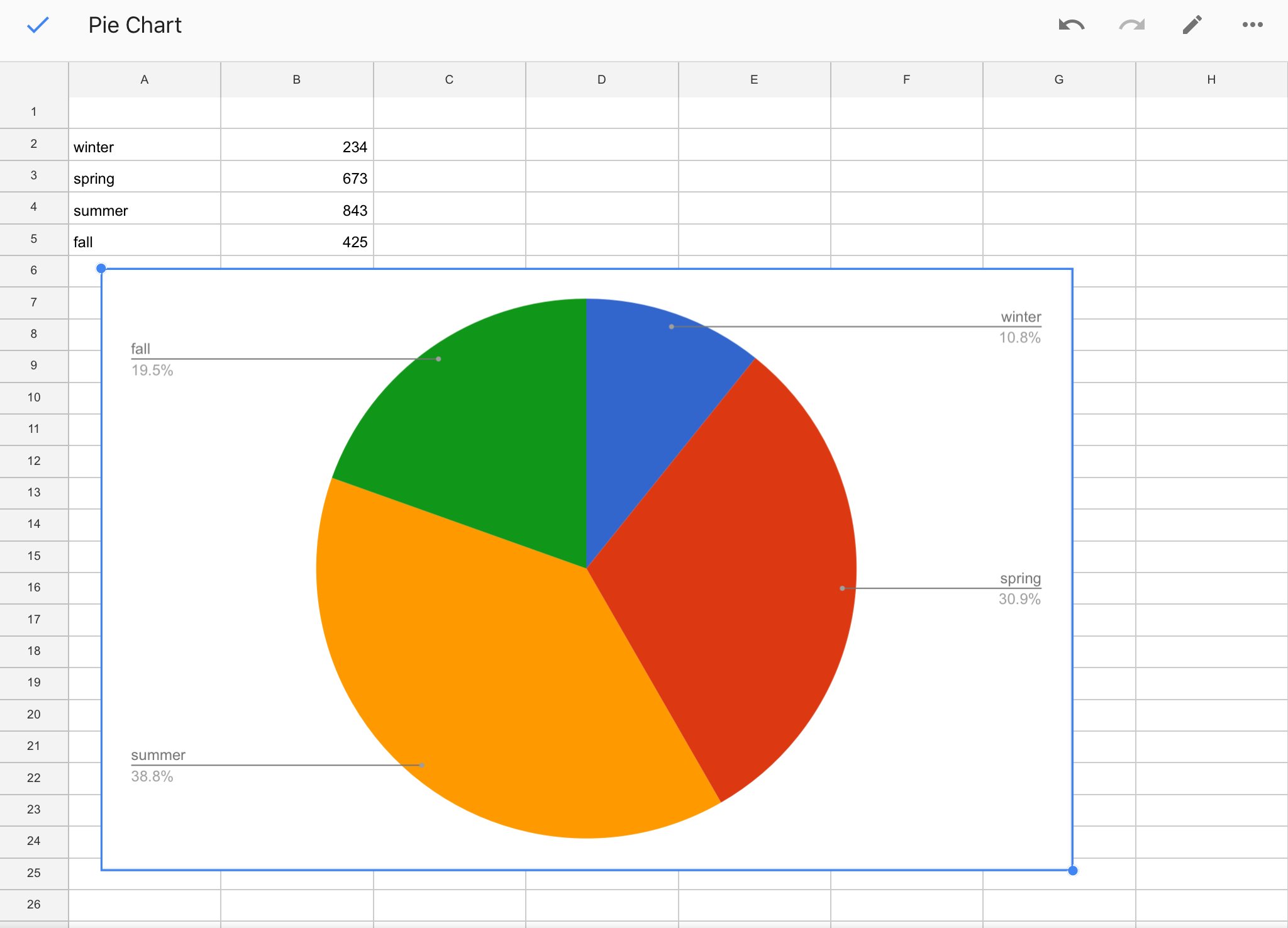This screenshot has width=1288, height=928.
Task: Click the spring 30.9% chart label
Action: (x=1019, y=589)
